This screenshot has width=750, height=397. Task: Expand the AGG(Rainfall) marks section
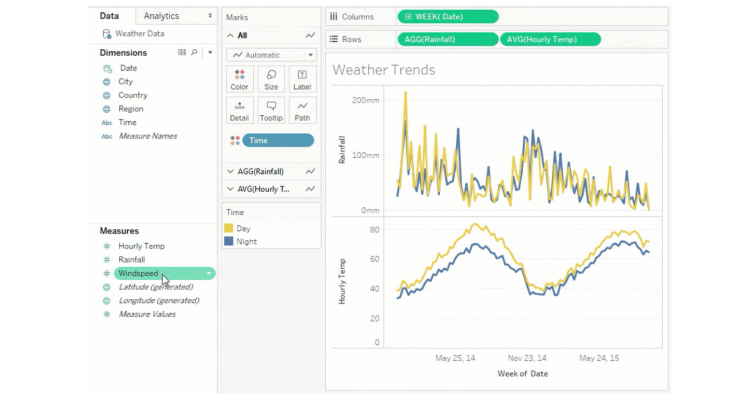point(231,171)
